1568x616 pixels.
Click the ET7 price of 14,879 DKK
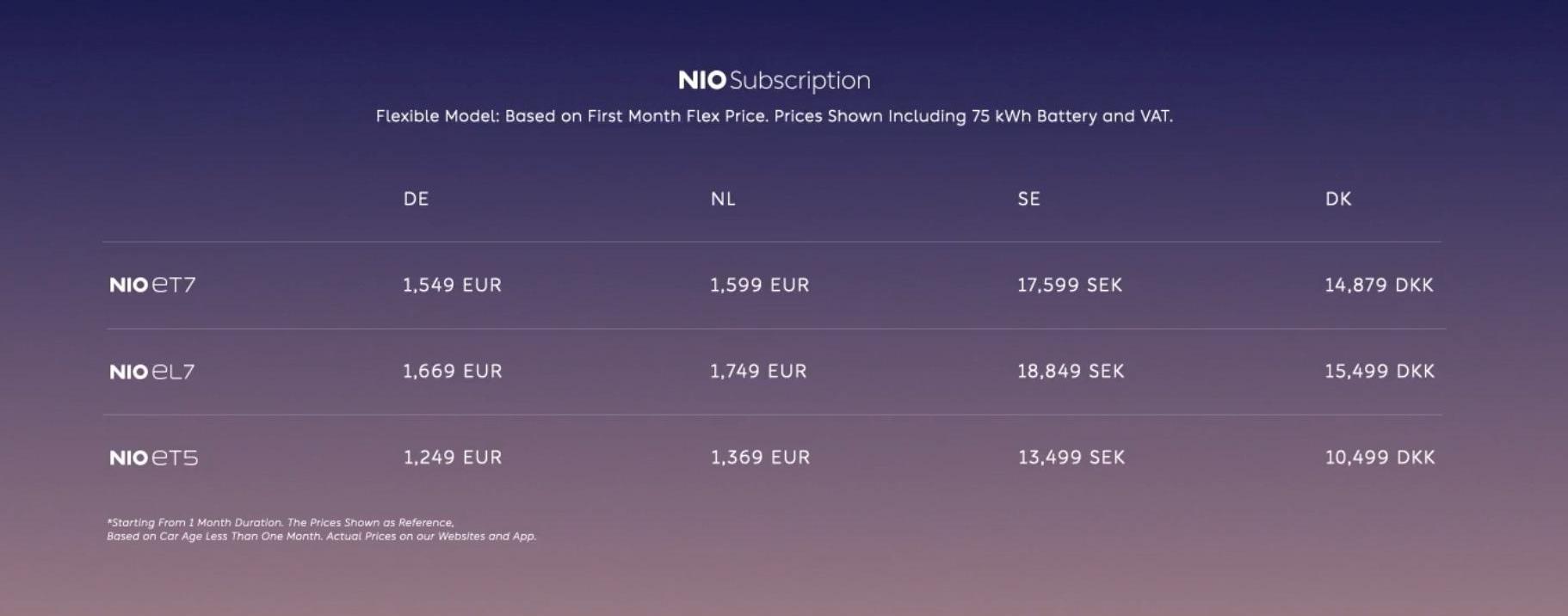[x=1379, y=285]
